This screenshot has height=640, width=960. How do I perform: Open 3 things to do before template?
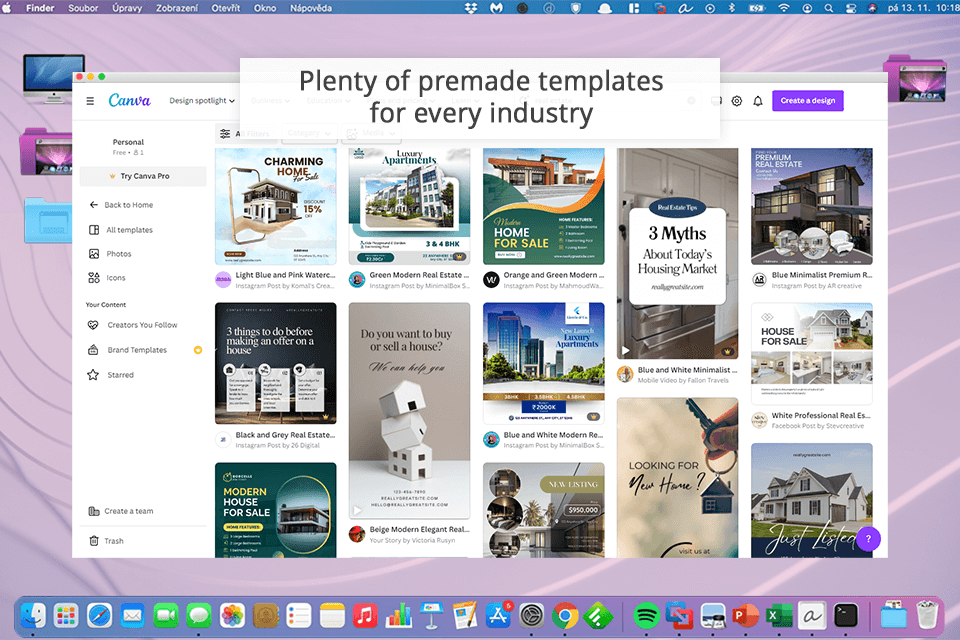(x=276, y=363)
